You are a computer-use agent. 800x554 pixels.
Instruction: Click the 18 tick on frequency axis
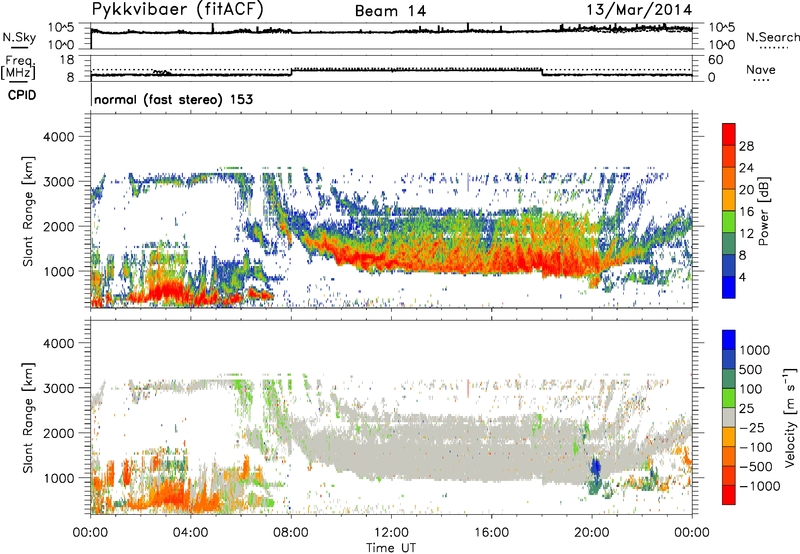click(x=67, y=60)
